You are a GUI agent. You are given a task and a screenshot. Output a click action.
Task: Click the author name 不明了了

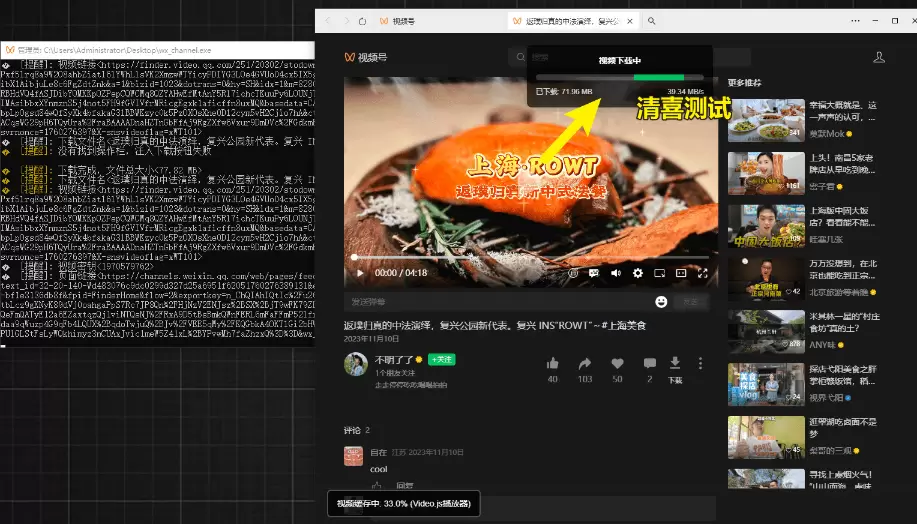tap(394, 360)
